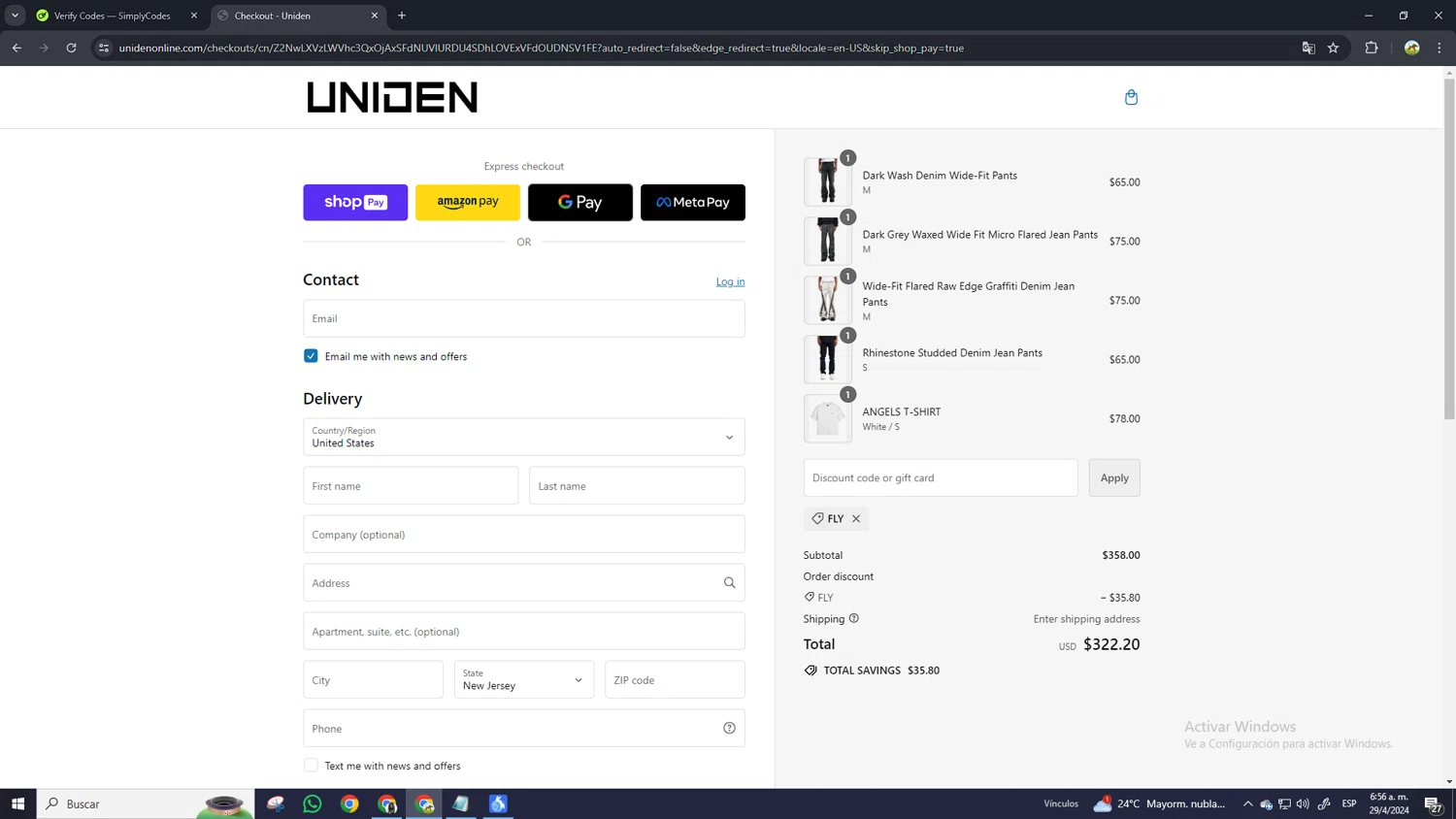Open the tab search dropdown arrow
The height and width of the screenshot is (819, 1456).
pyautogui.click(x=15, y=16)
